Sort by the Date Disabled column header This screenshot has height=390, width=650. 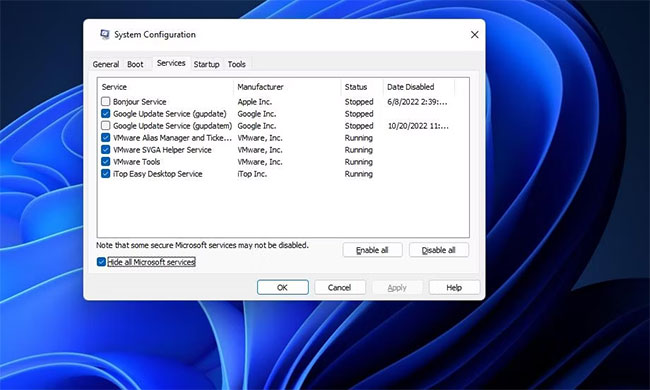(419, 87)
